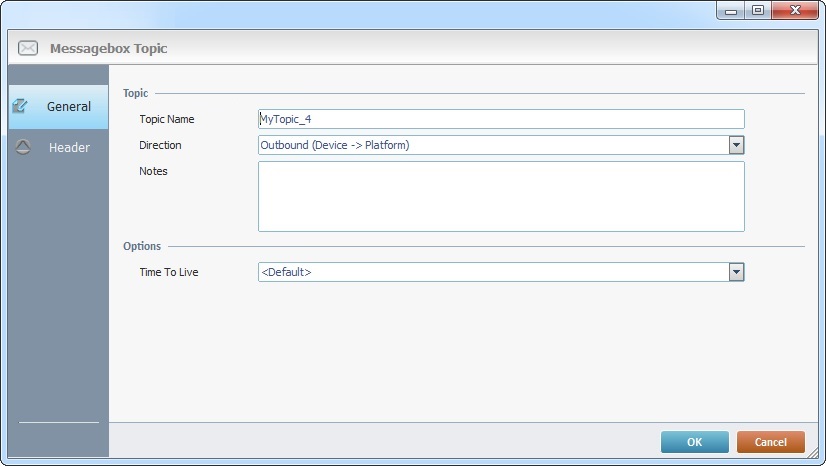Click the Direction label text
Image resolution: width=826 pixels, height=466 pixels.
click(x=161, y=145)
